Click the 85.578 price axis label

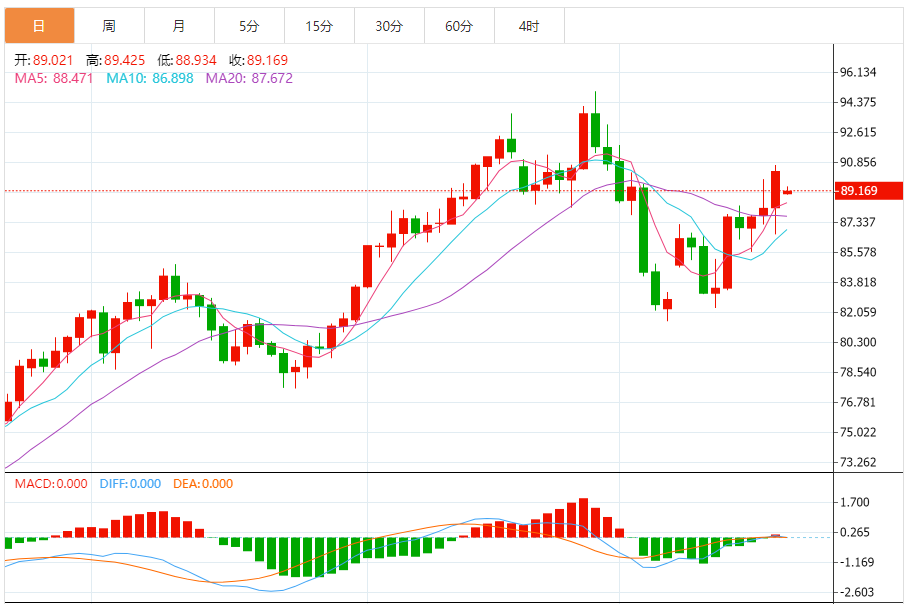[x=857, y=252]
